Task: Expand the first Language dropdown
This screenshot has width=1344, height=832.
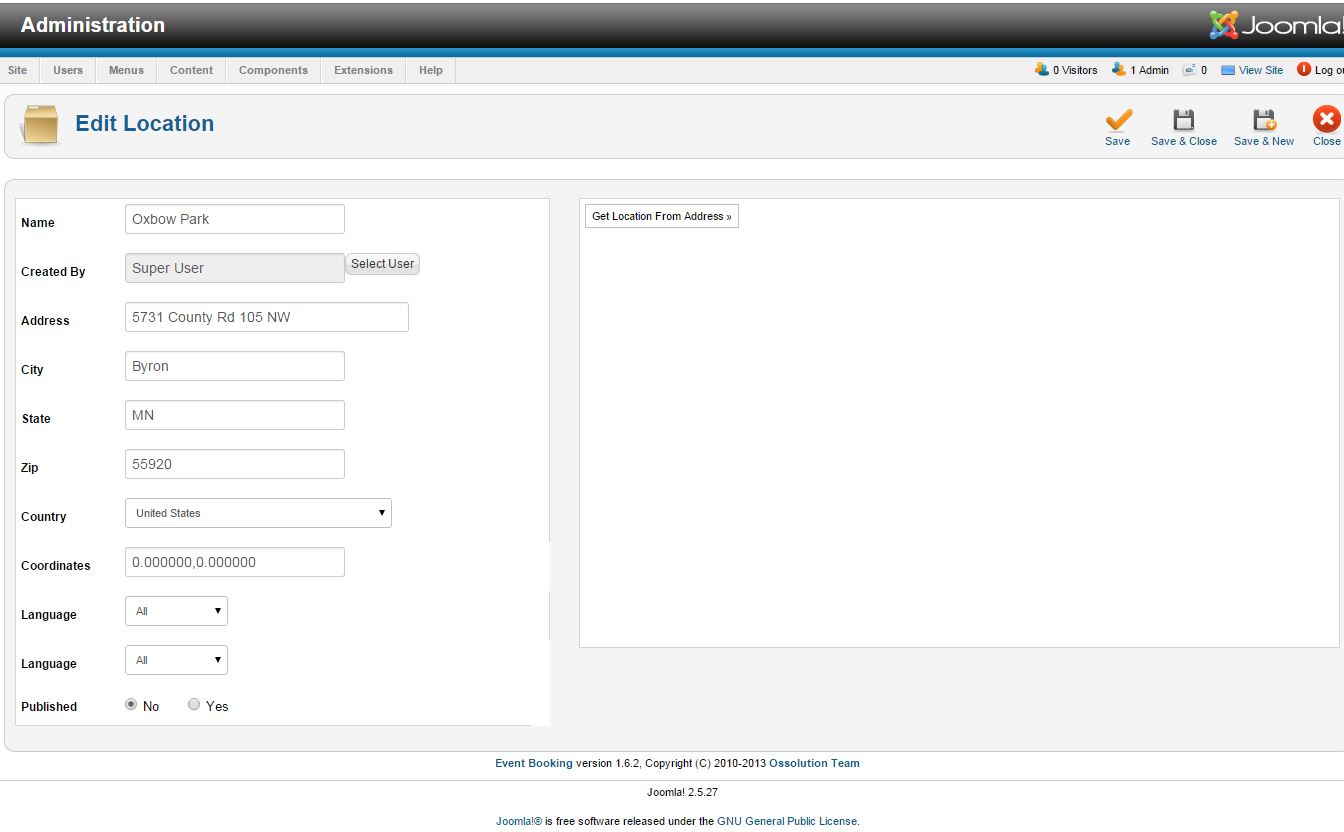Action: pyautogui.click(x=176, y=611)
